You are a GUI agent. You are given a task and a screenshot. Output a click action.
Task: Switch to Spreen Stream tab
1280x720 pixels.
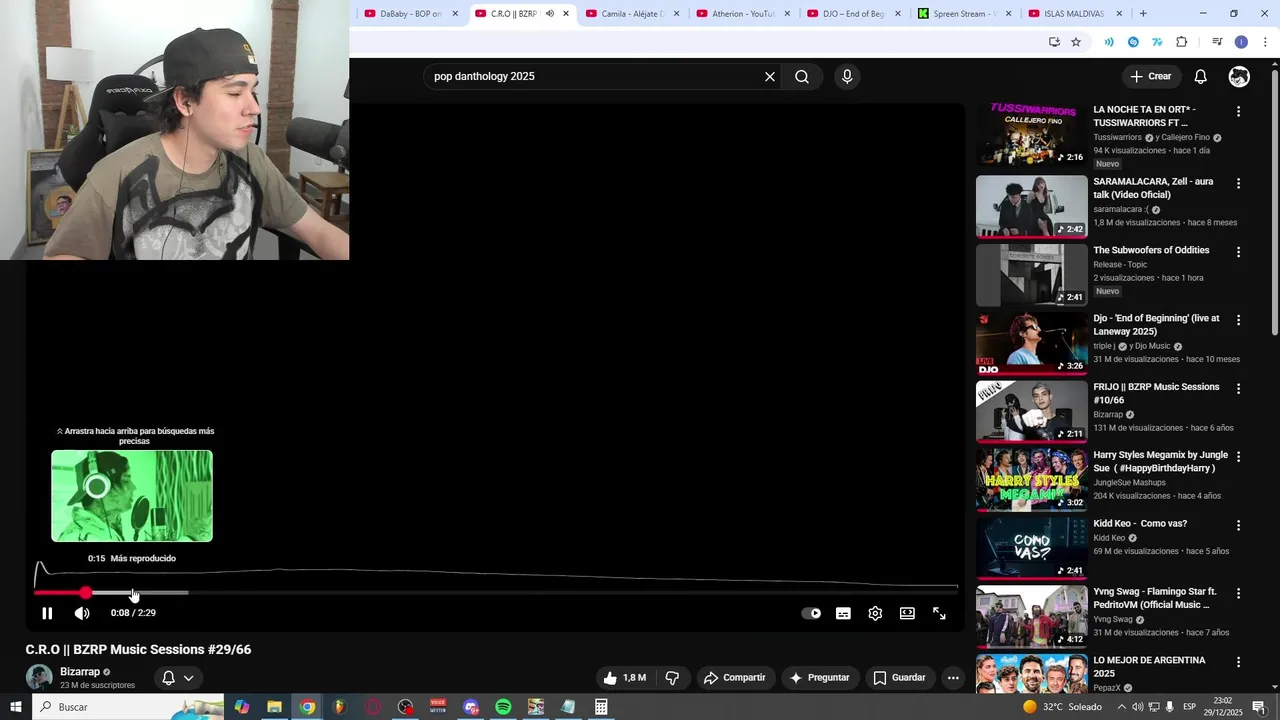click(965, 14)
